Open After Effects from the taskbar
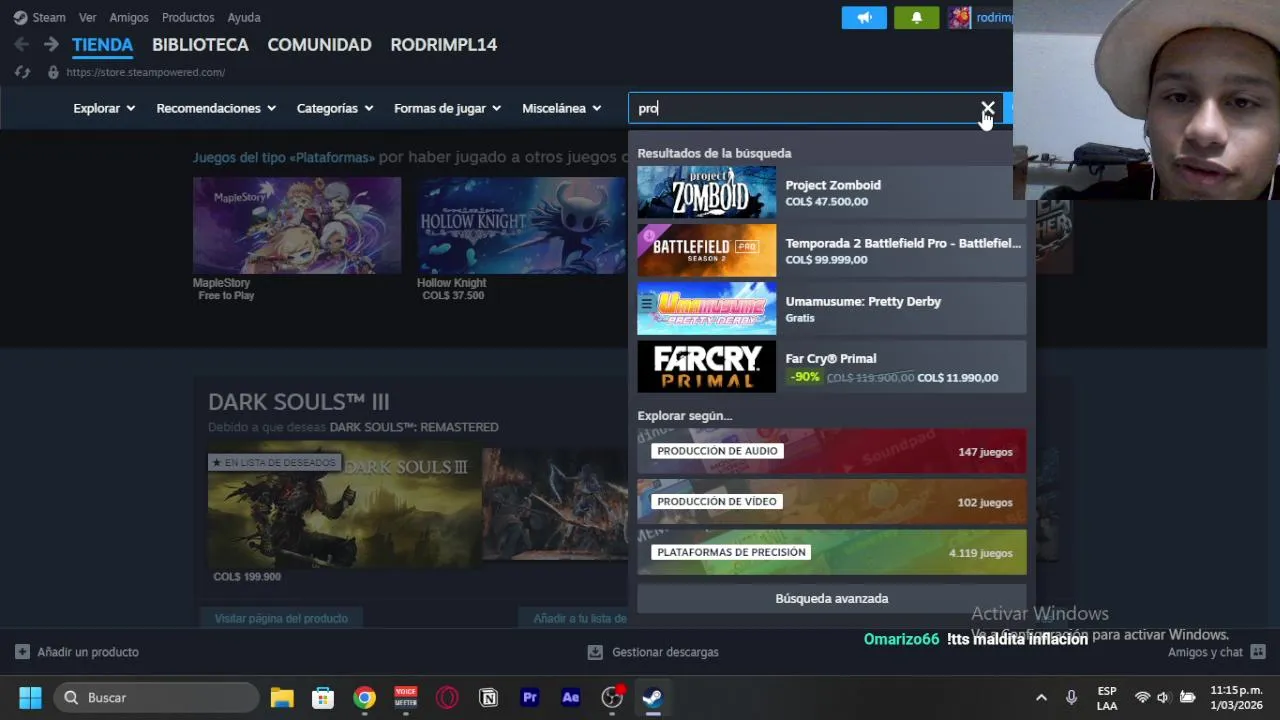1280x720 pixels. tap(571, 697)
